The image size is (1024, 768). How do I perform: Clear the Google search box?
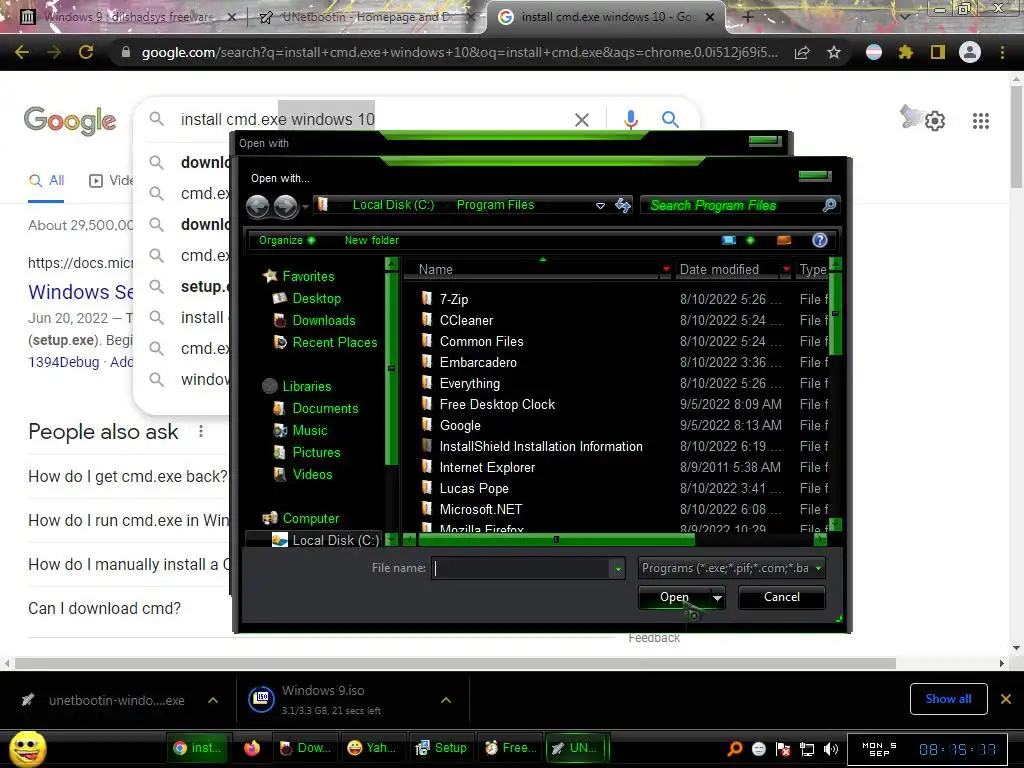(581, 120)
